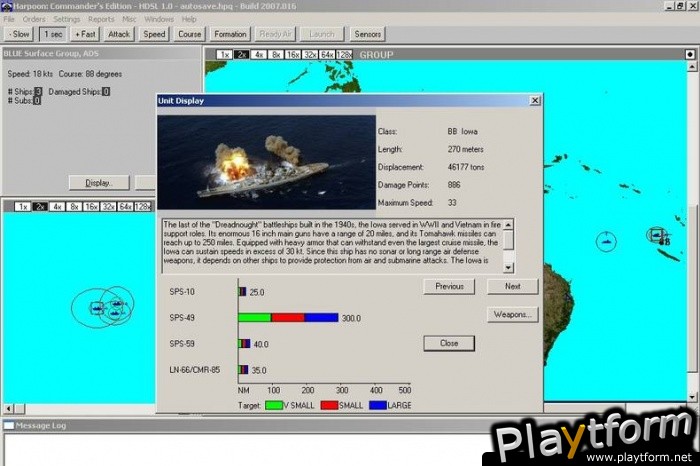Screen dimensions: 700x466
Task: Click the Message Log title icon
Action: click(9, 425)
